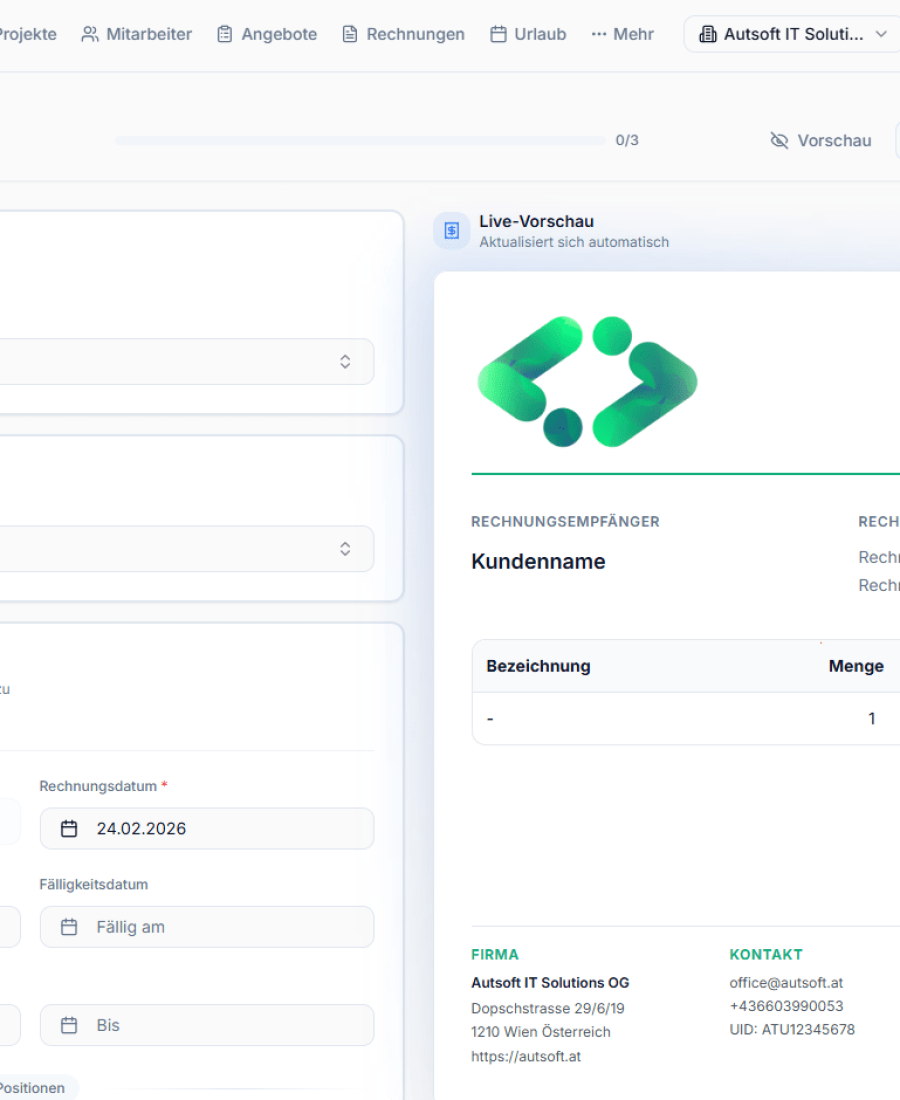Click the Mitarbeiter people icon
This screenshot has width=900, height=1100.
[90, 34]
